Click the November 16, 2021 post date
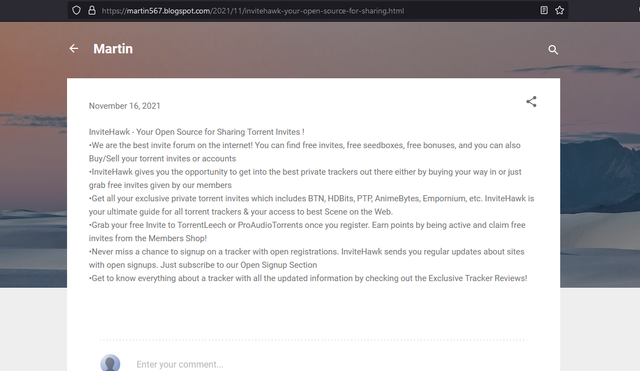640x371 pixels. click(124, 106)
